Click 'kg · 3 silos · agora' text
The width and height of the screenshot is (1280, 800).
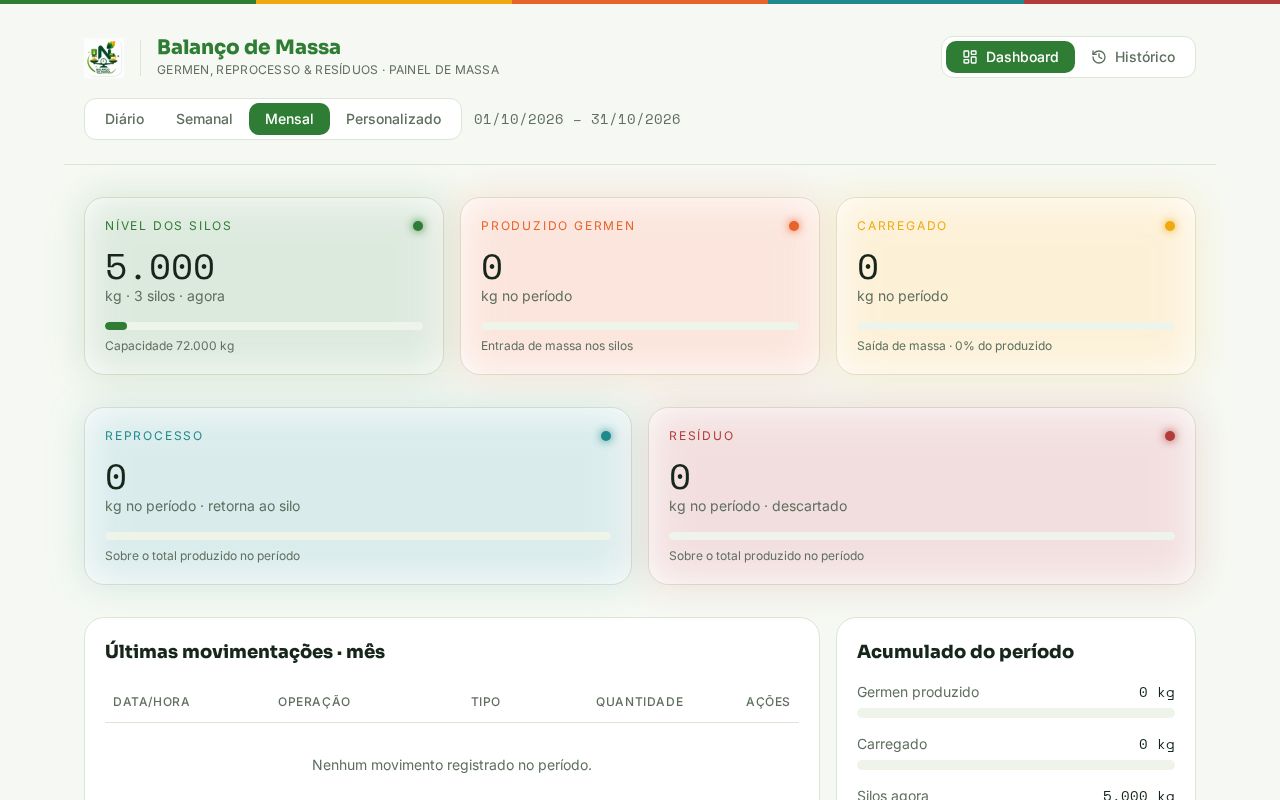pos(165,296)
